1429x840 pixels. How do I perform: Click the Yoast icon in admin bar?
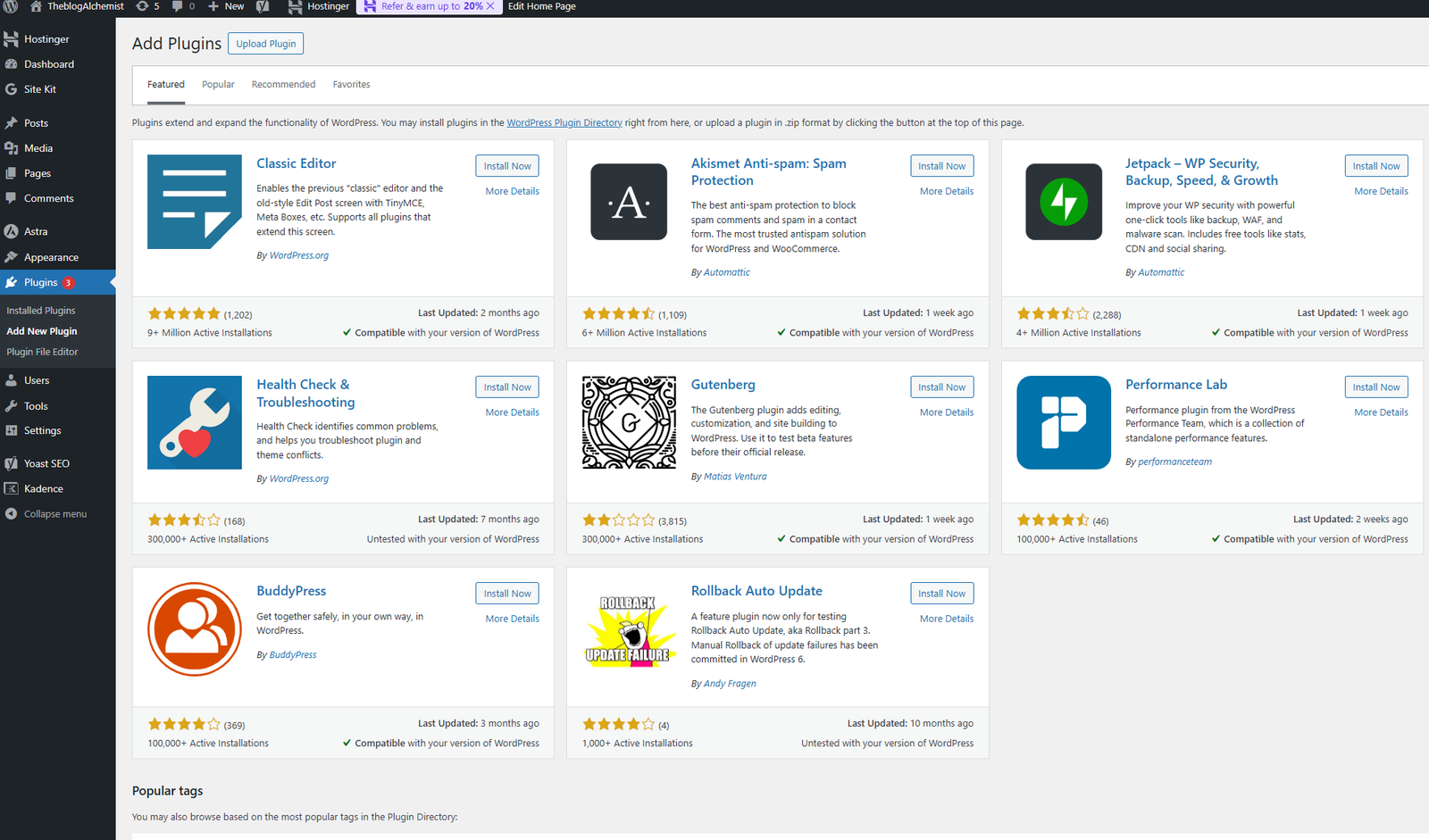[x=263, y=6]
